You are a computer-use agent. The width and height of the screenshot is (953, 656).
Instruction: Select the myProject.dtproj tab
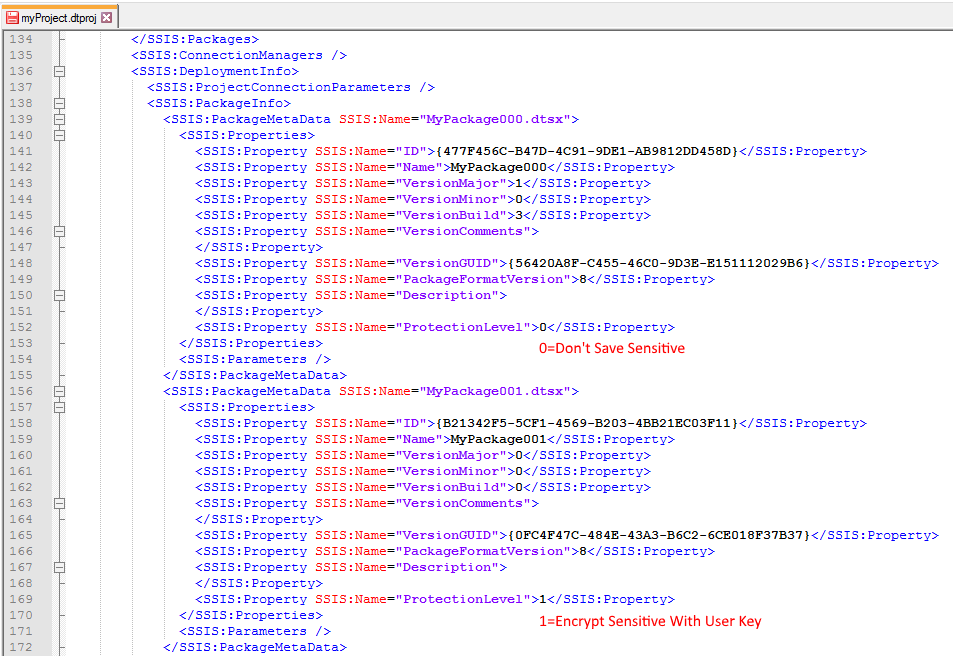(x=60, y=18)
